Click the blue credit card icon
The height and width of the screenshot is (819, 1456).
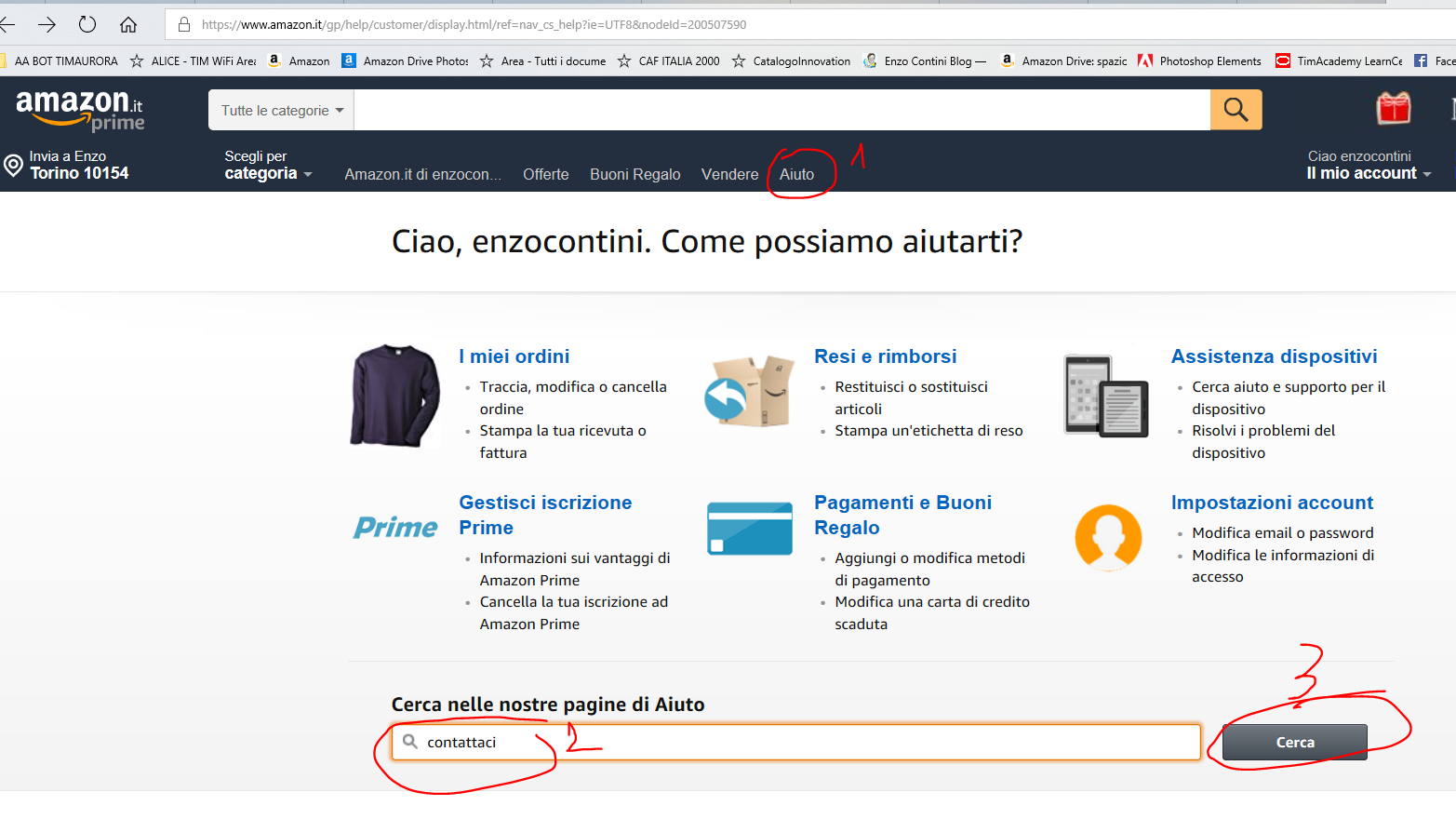click(750, 529)
